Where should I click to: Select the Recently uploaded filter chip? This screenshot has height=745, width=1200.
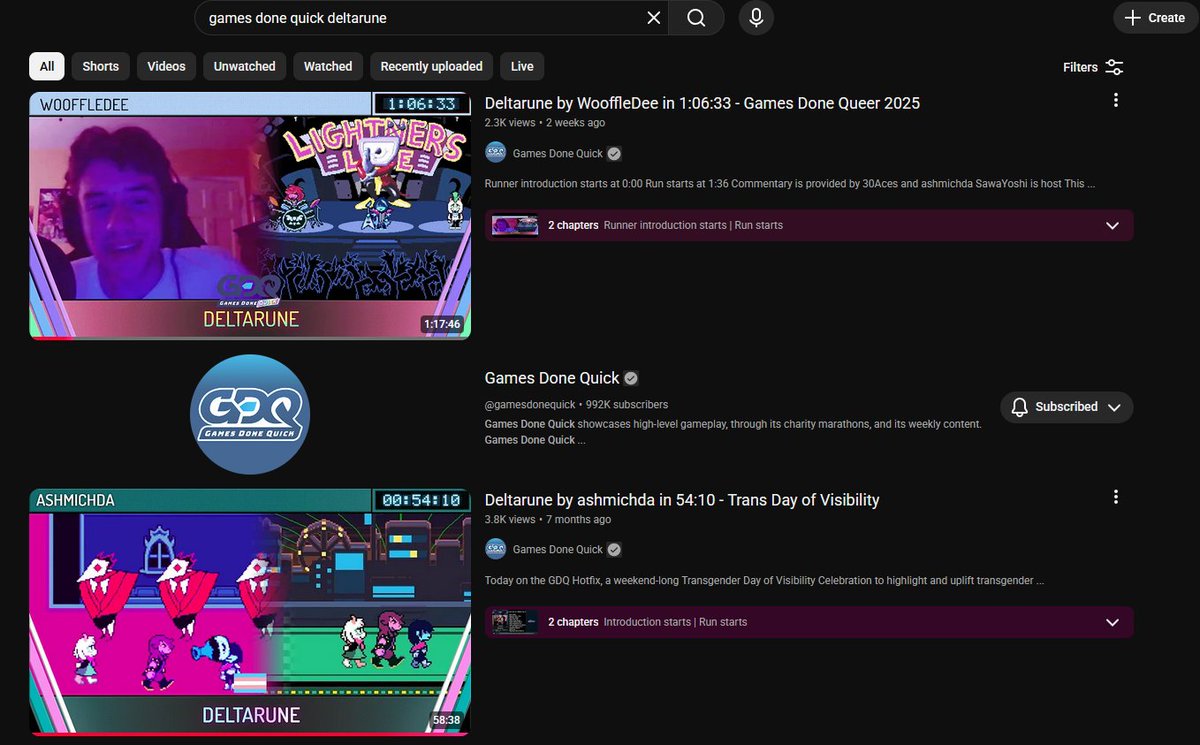coord(431,66)
